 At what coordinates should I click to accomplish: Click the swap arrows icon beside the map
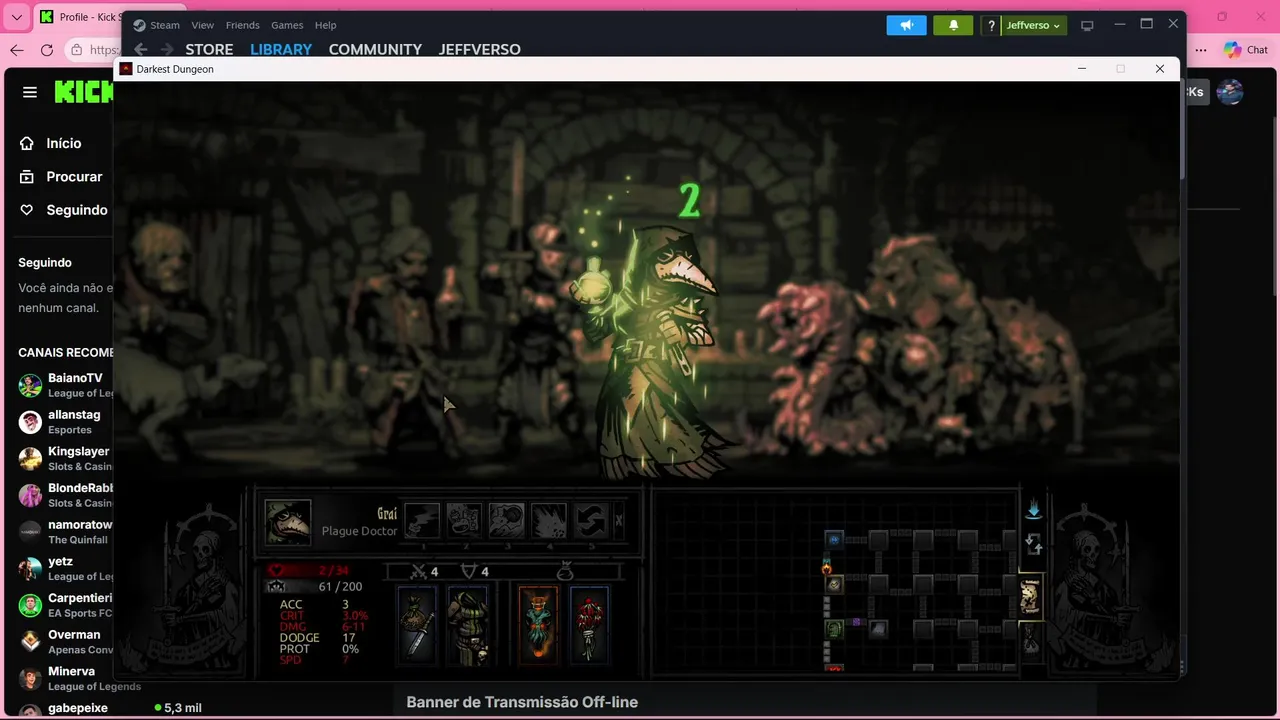1034,545
